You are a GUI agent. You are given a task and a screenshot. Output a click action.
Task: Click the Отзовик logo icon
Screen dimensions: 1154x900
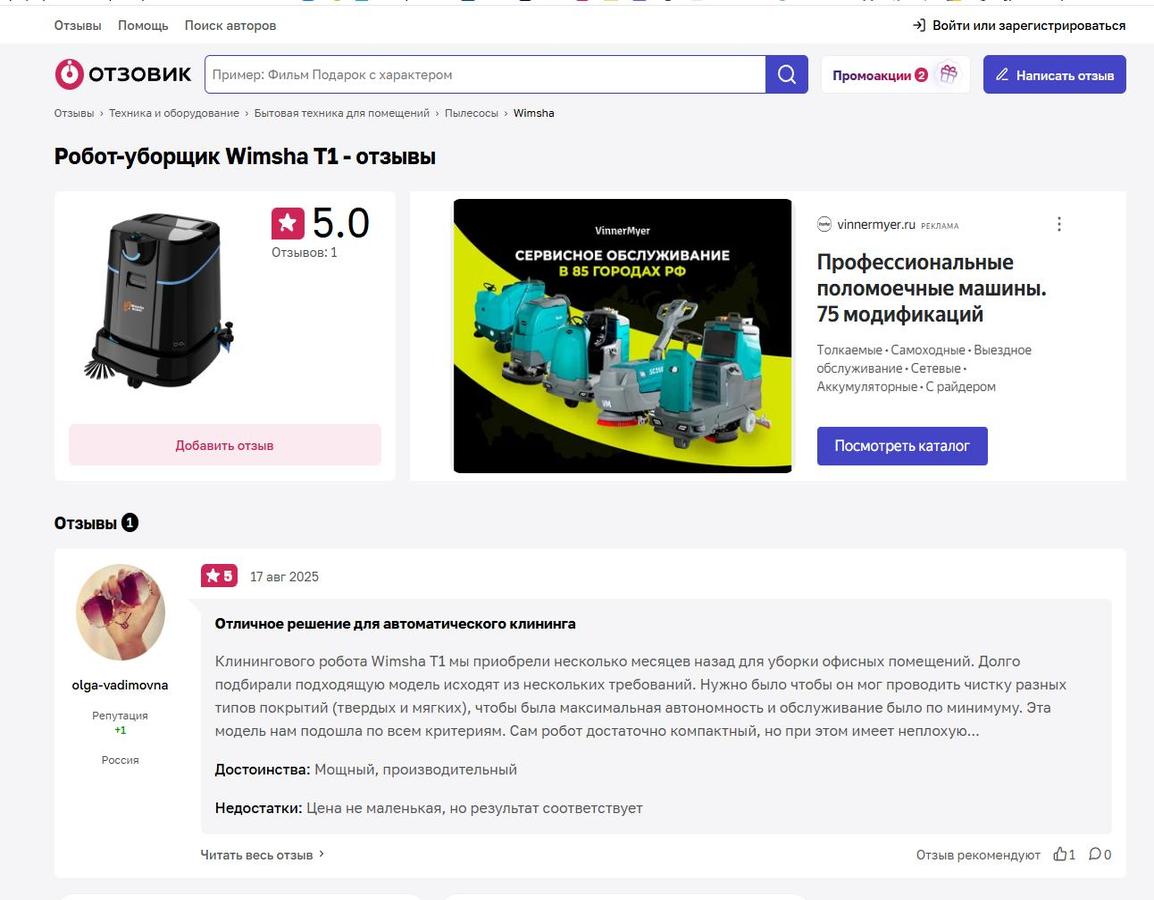(69, 74)
